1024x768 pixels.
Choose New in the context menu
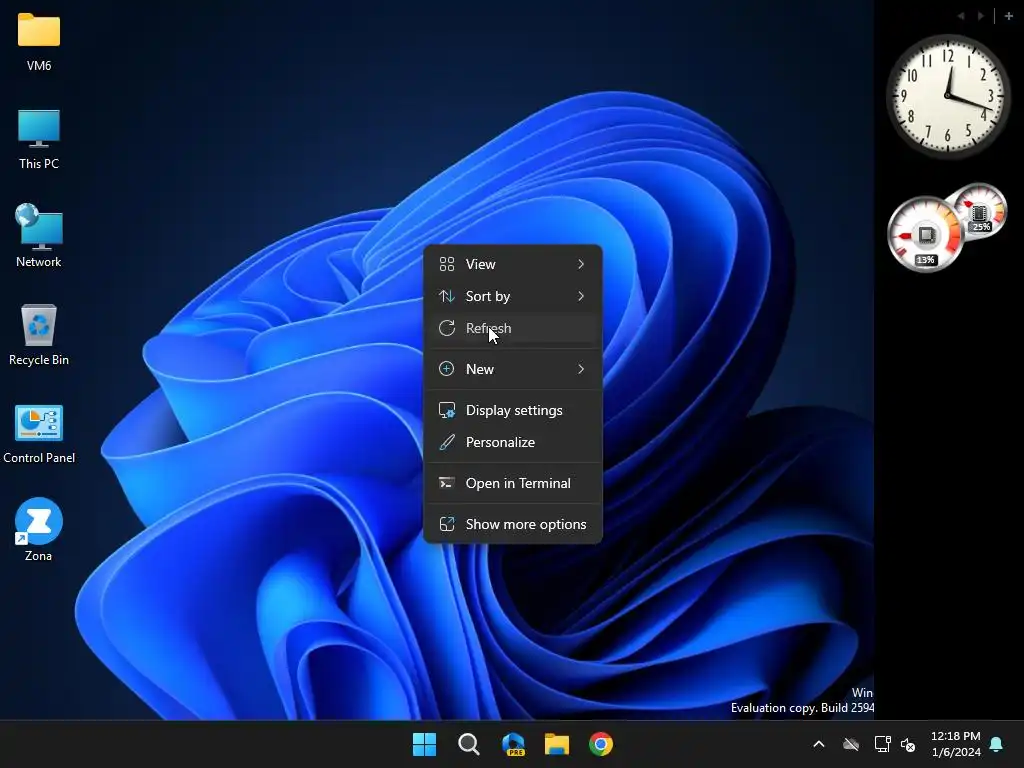[x=513, y=369]
